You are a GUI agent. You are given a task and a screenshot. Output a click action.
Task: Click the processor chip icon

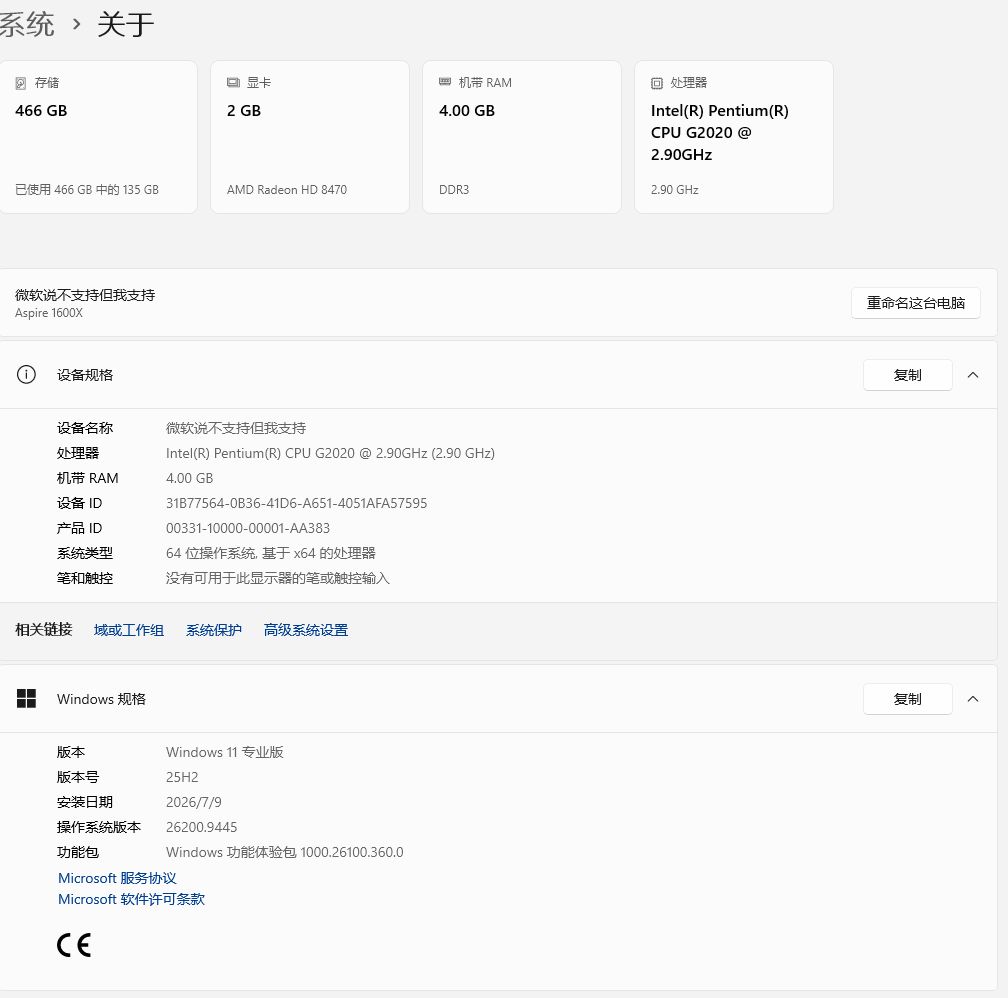(656, 83)
